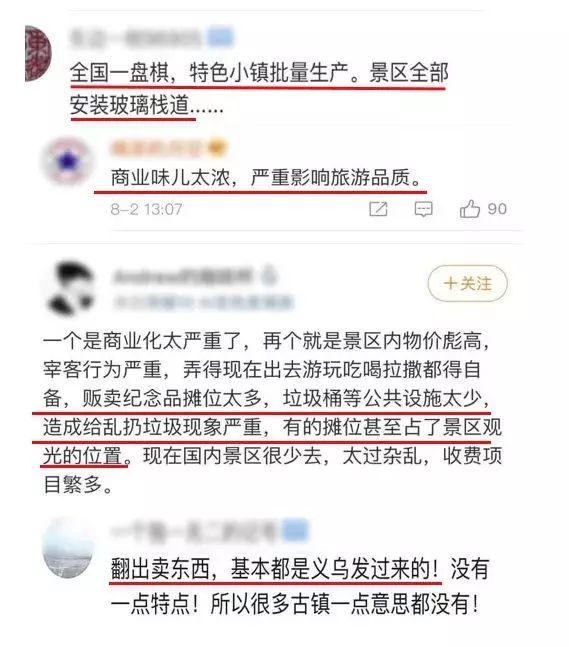Open the blurred username above 一个是商业化 post

point(183,276)
